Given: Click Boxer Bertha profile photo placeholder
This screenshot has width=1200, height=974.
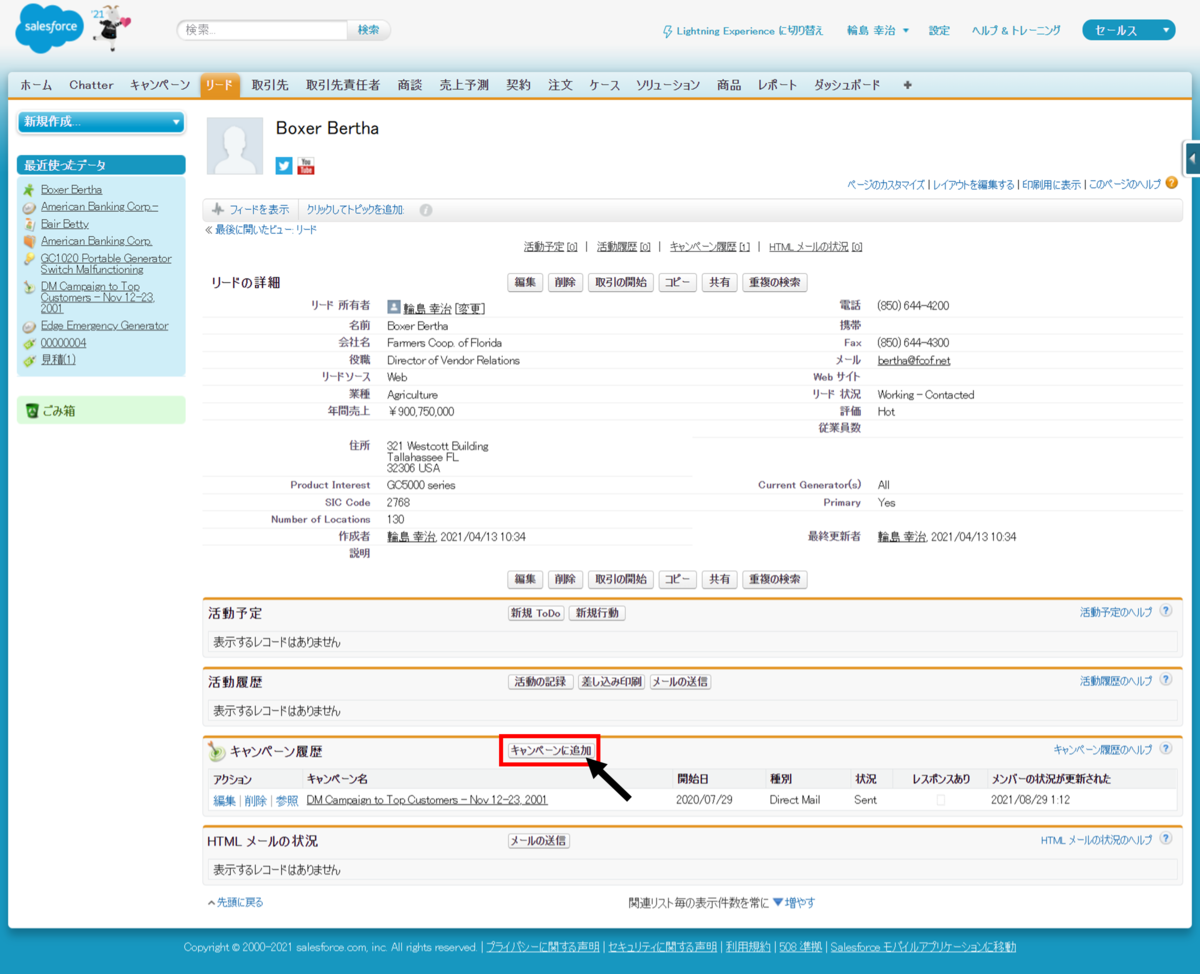Looking at the screenshot, I should [235, 146].
